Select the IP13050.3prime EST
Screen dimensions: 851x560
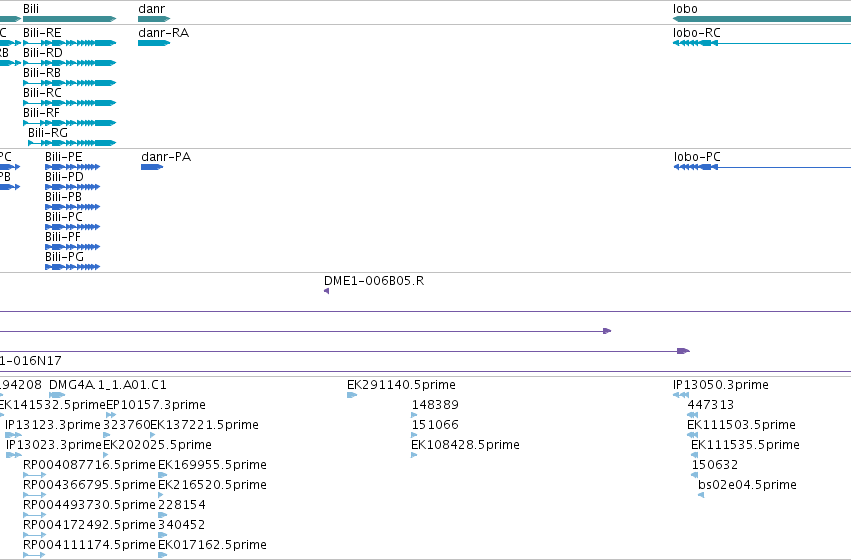(x=681, y=395)
